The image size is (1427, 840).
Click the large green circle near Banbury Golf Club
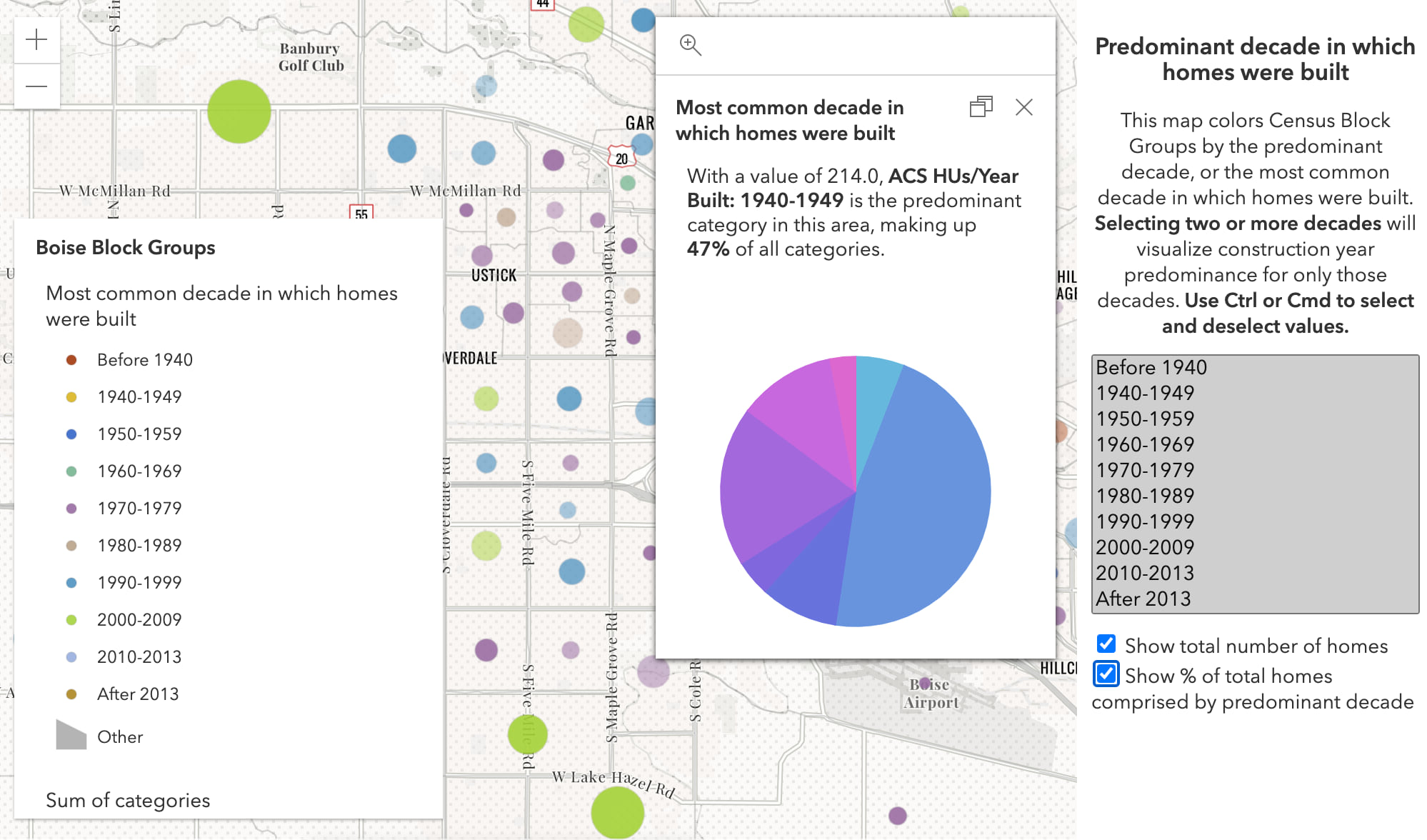click(239, 111)
